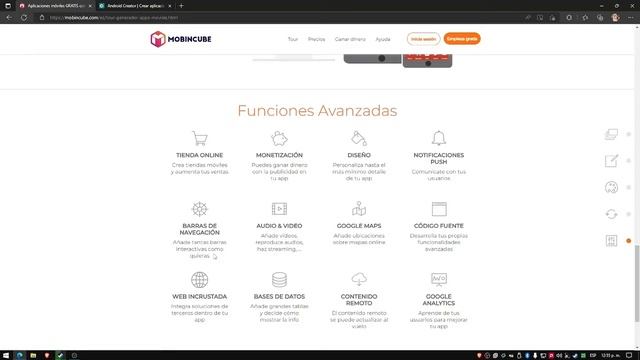This screenshot has width=640, height=360.
Task: Click the edit pencil icon in right sidebar
Action: tap(611, 161)
